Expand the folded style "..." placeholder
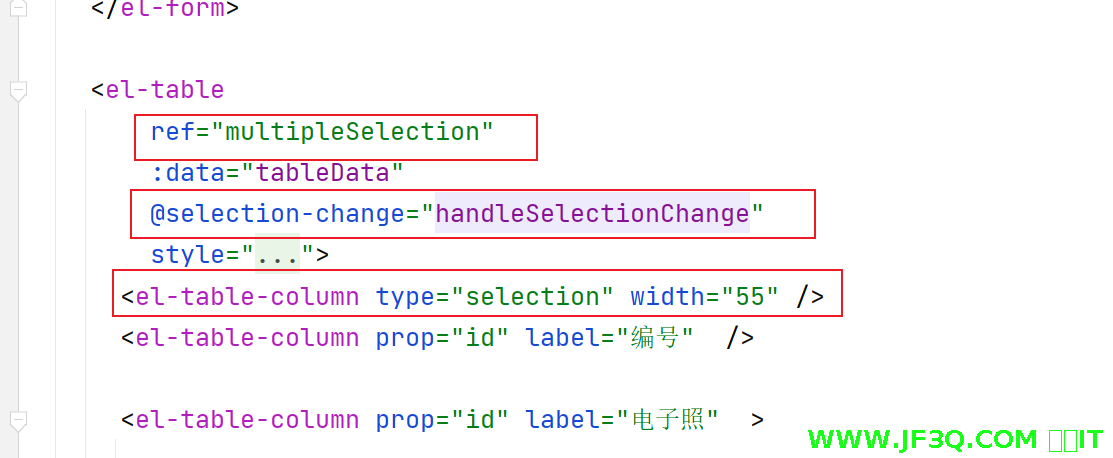This screenshot has width=1113, height=458. [x=277, y=255]
